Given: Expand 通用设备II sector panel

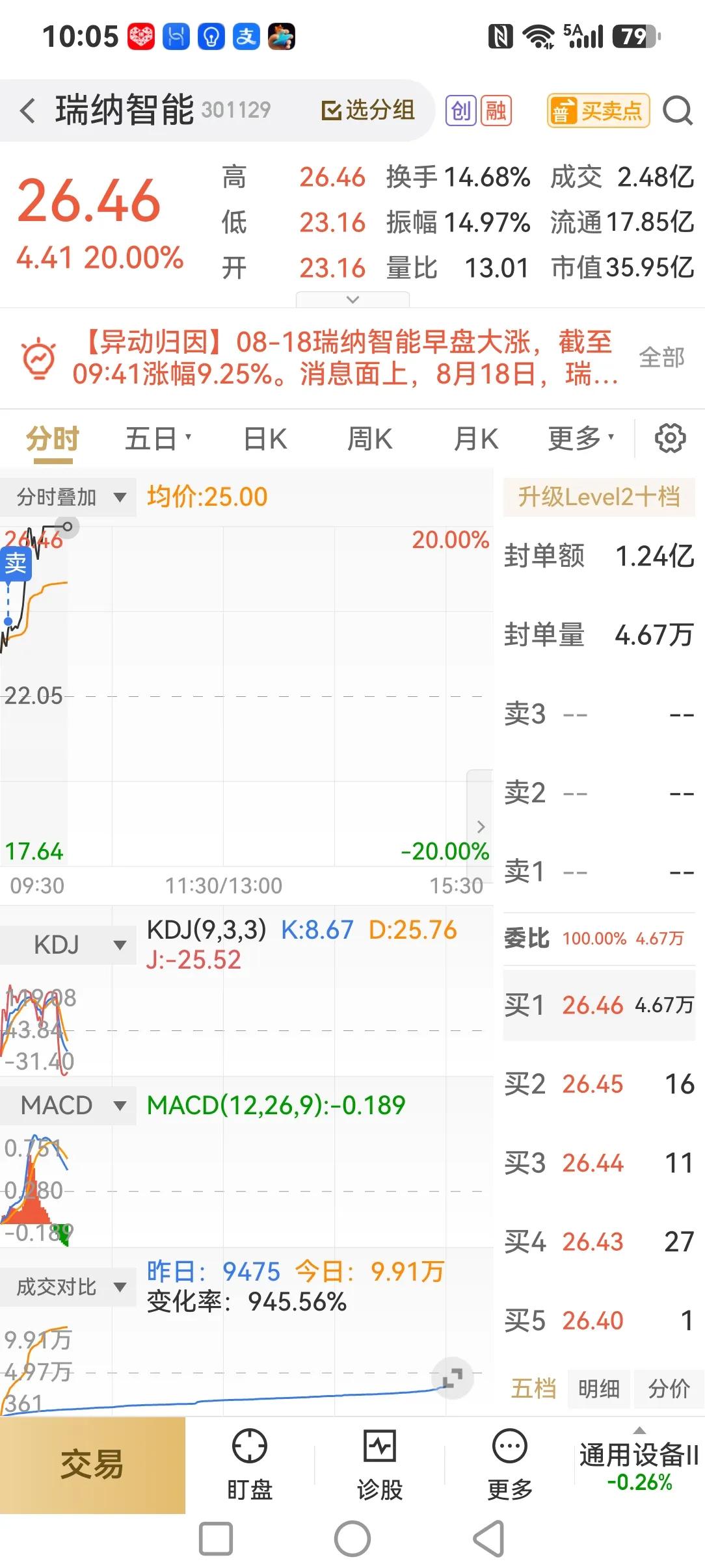Looking at the screenshot, I should tap(639, 1464).
